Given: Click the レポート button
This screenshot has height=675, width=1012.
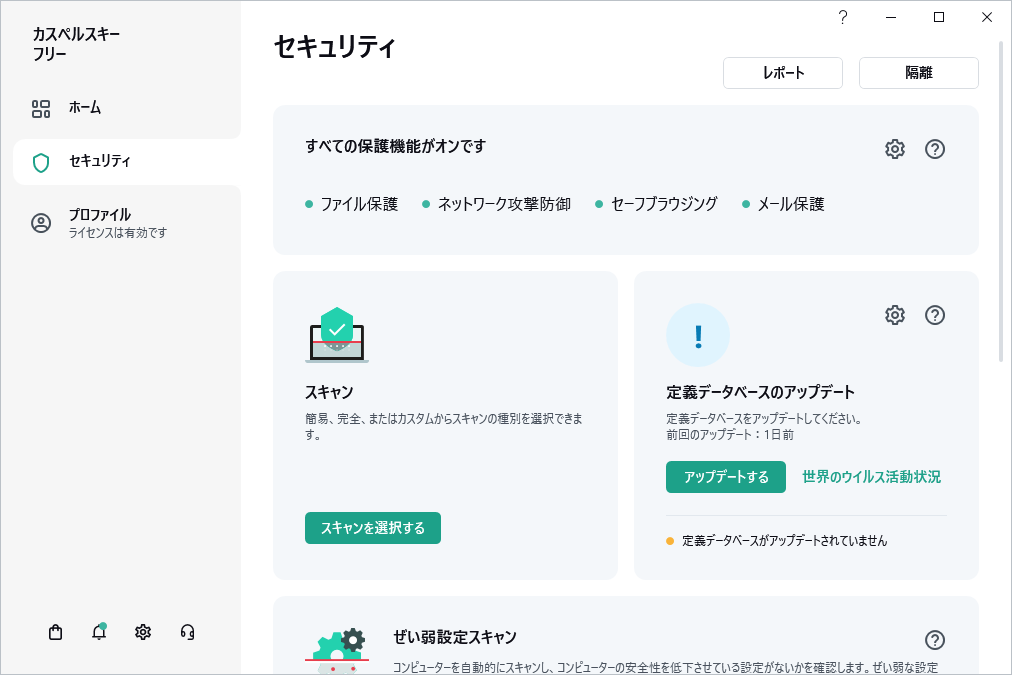Looking at the screenshot, I should [783, 73].
